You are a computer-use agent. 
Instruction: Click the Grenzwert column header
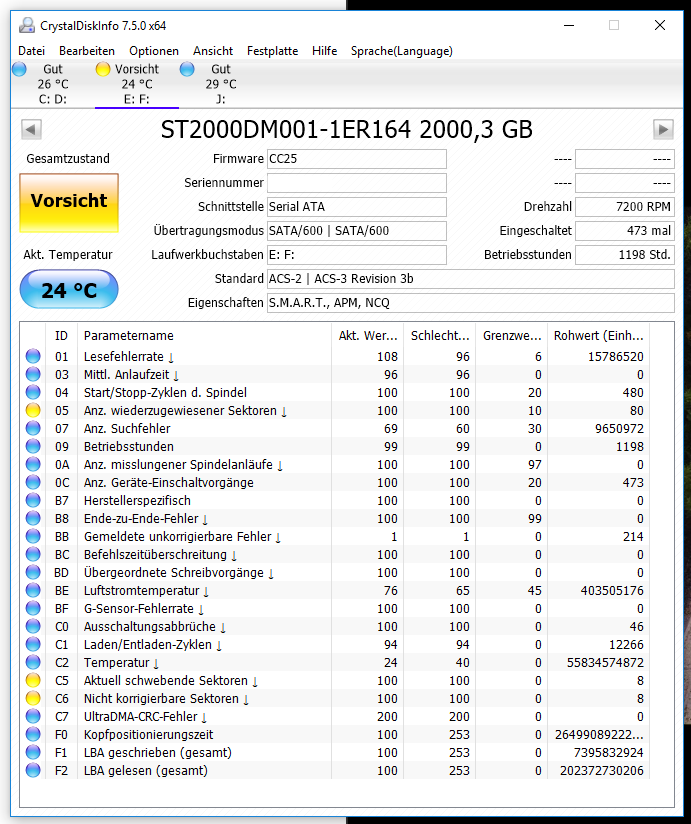(x=511, y=336)
